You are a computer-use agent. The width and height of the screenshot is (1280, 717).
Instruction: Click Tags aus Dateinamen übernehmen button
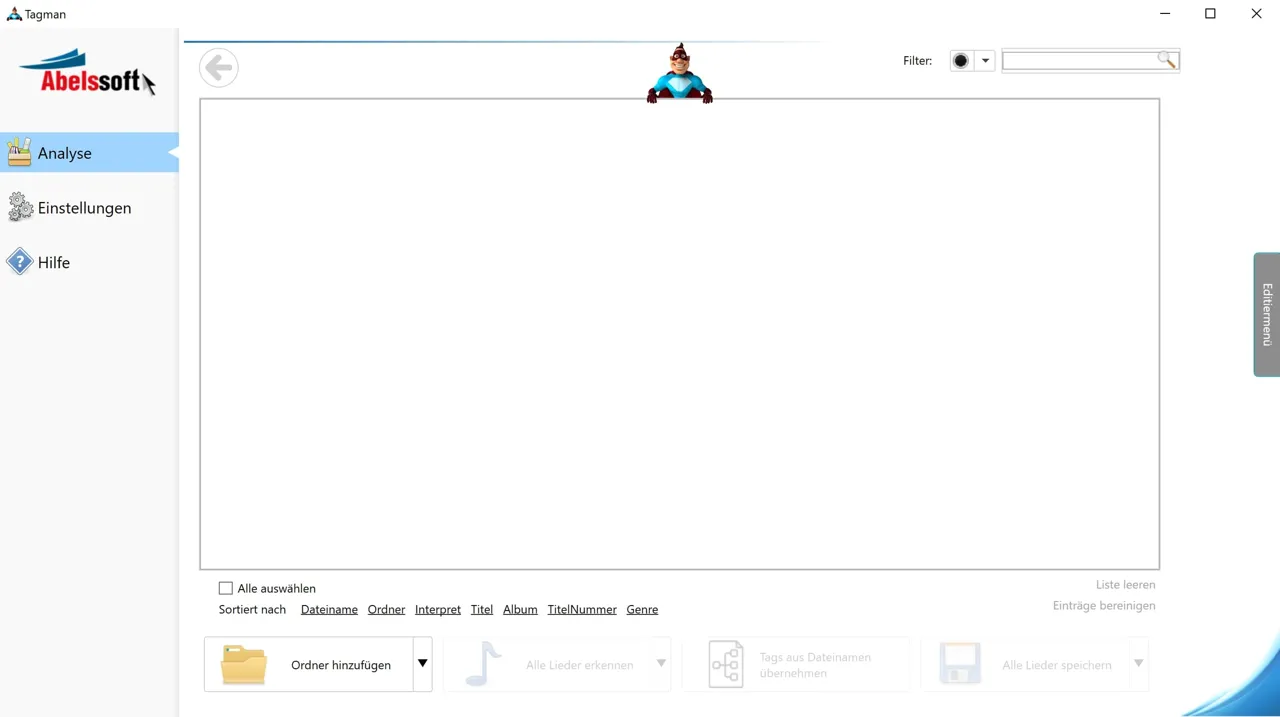(796, 664)
